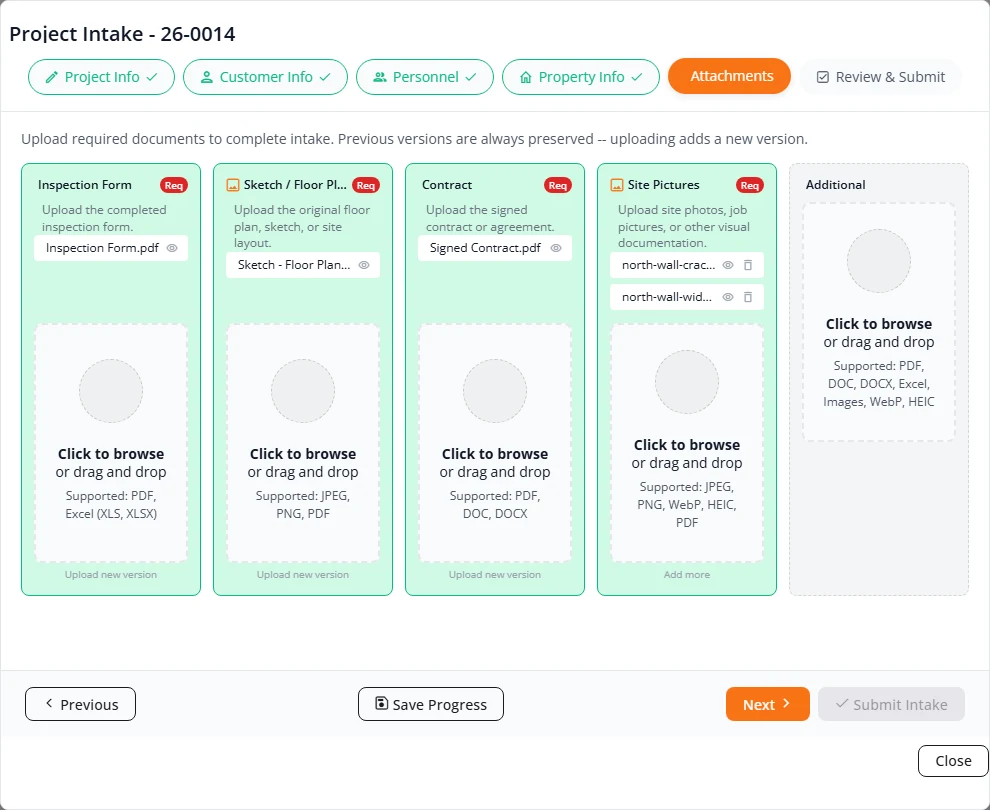The width and height of the screenshot is (990, 810).
Task: Click Upload new version under Inspection Form
Action: pos(111,575)
